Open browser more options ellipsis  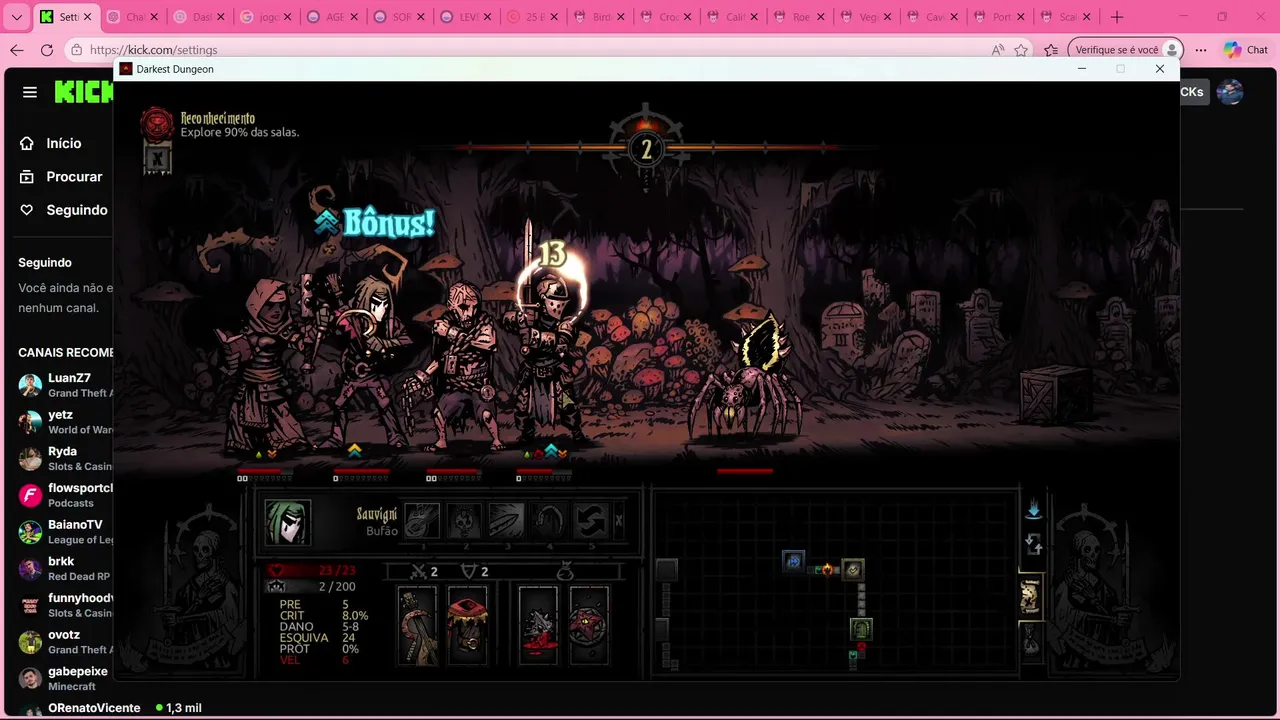pos(1201,50)
